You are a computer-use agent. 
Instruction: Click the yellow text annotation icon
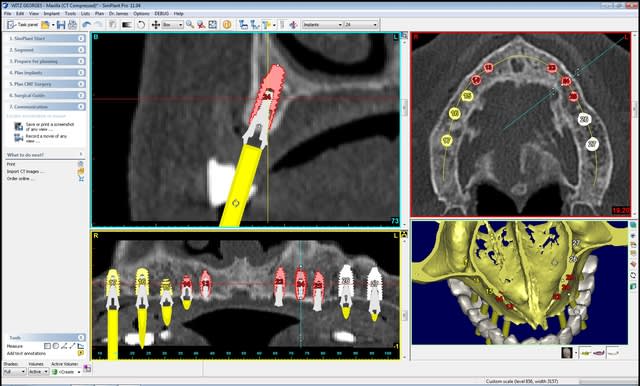pos(81,353)
